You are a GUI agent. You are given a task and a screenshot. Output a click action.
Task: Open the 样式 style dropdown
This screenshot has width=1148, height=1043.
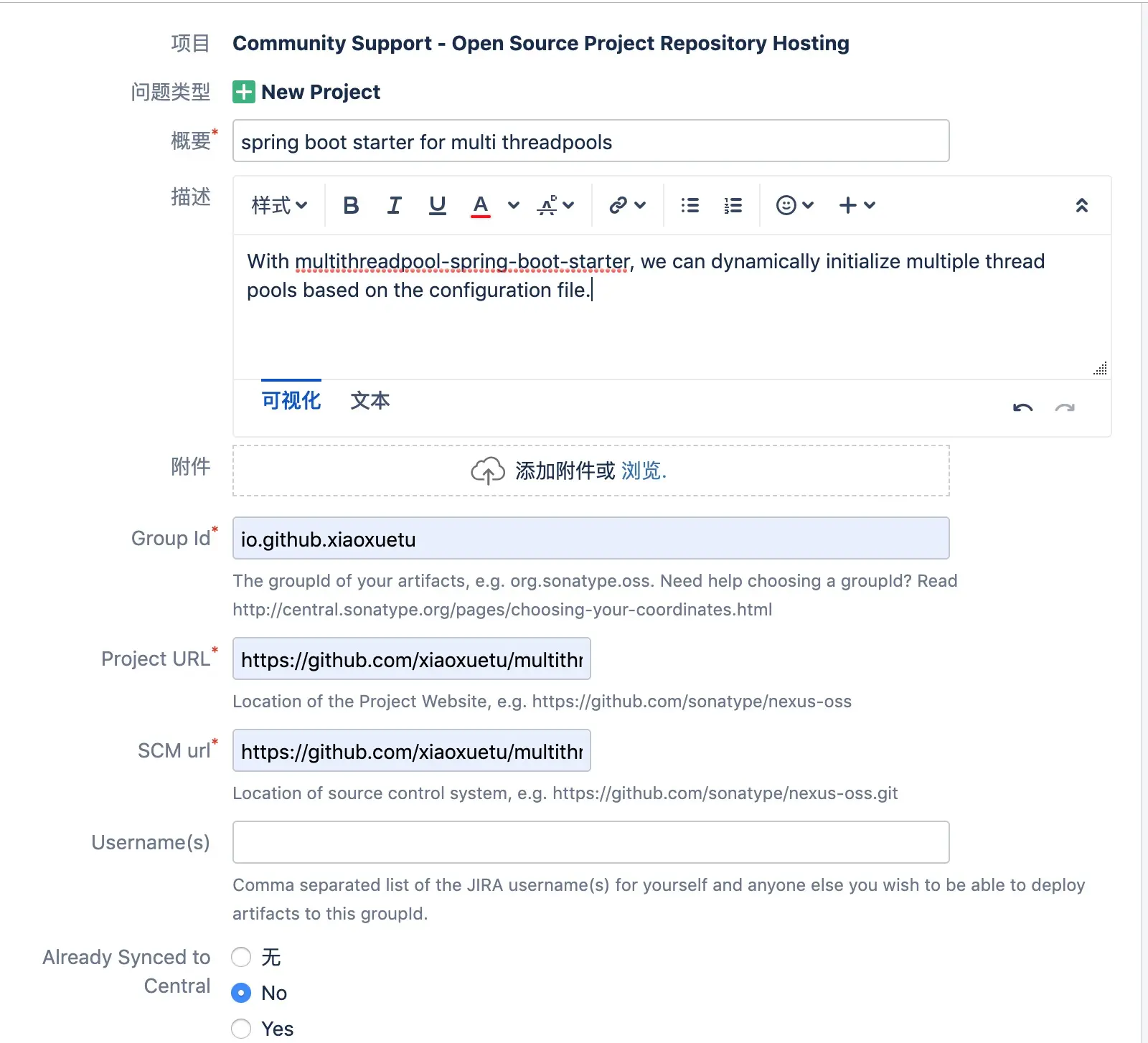[279, 205]
